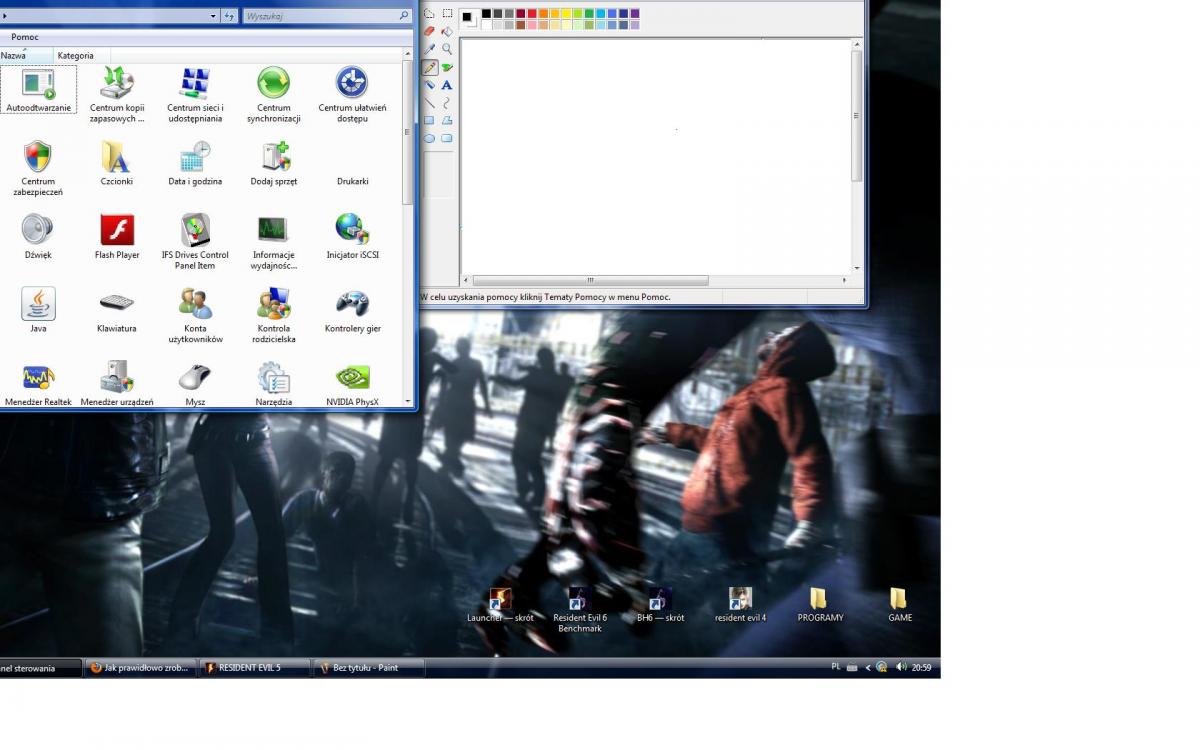1200x750 pixels.
Task: Choose the Curve tool in Paint
Action: [x=447, y=103]
